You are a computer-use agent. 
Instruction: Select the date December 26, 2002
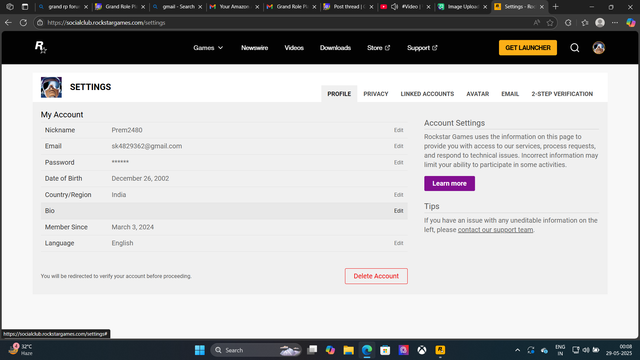(x=140, y=178)
